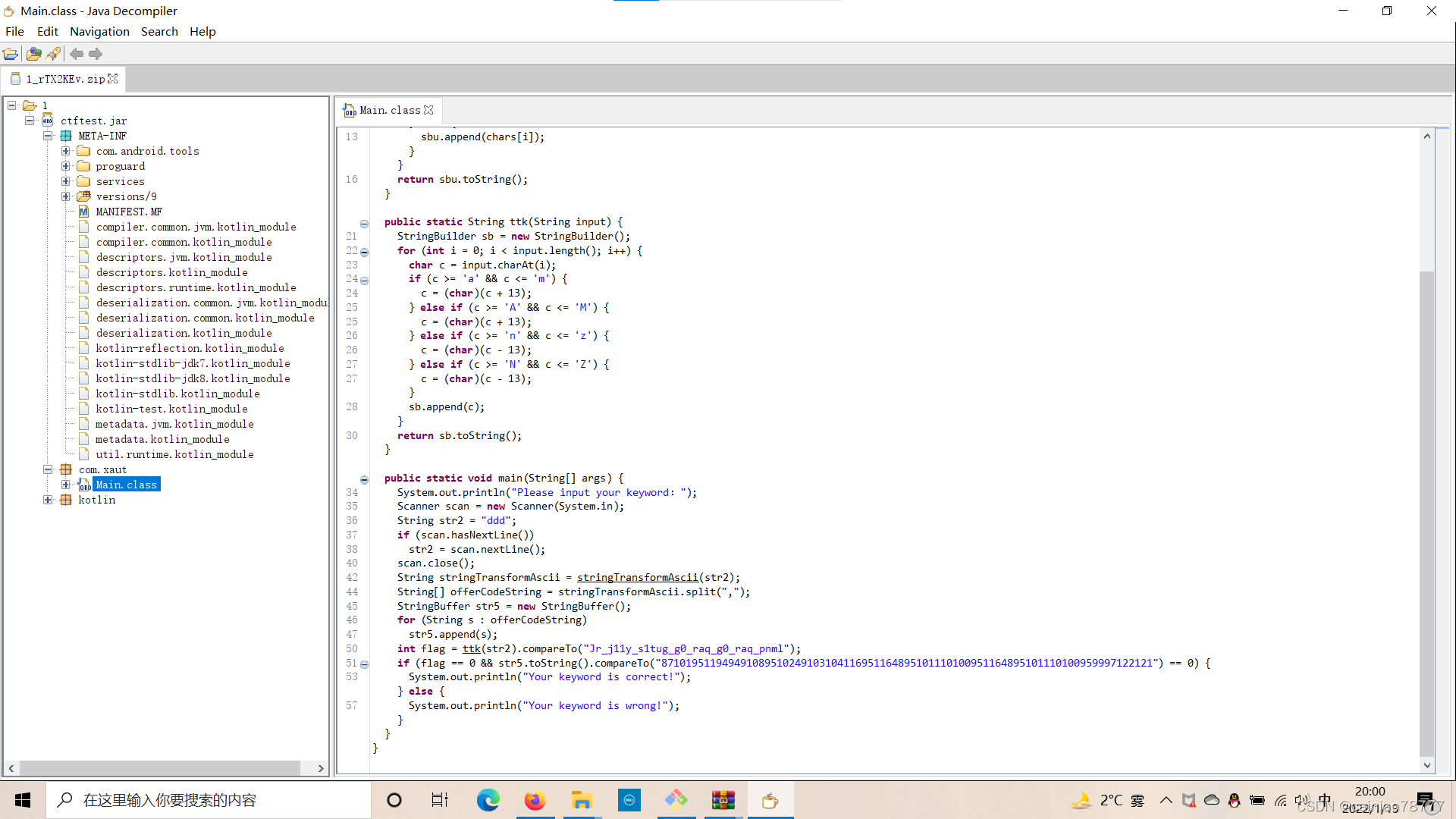
Task: Click the META-INF package icon
Action: click(66, 136)
